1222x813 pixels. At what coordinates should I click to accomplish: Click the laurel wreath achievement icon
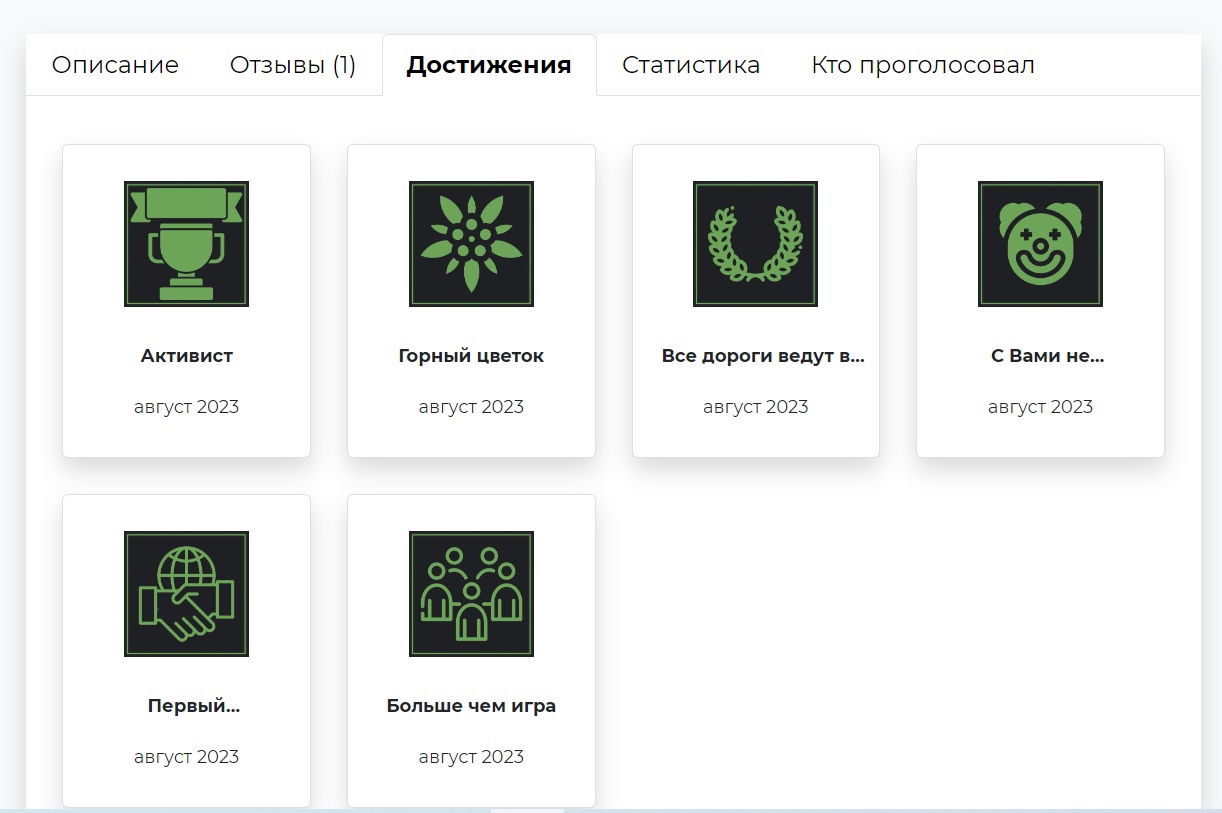[x=755, y=244]
